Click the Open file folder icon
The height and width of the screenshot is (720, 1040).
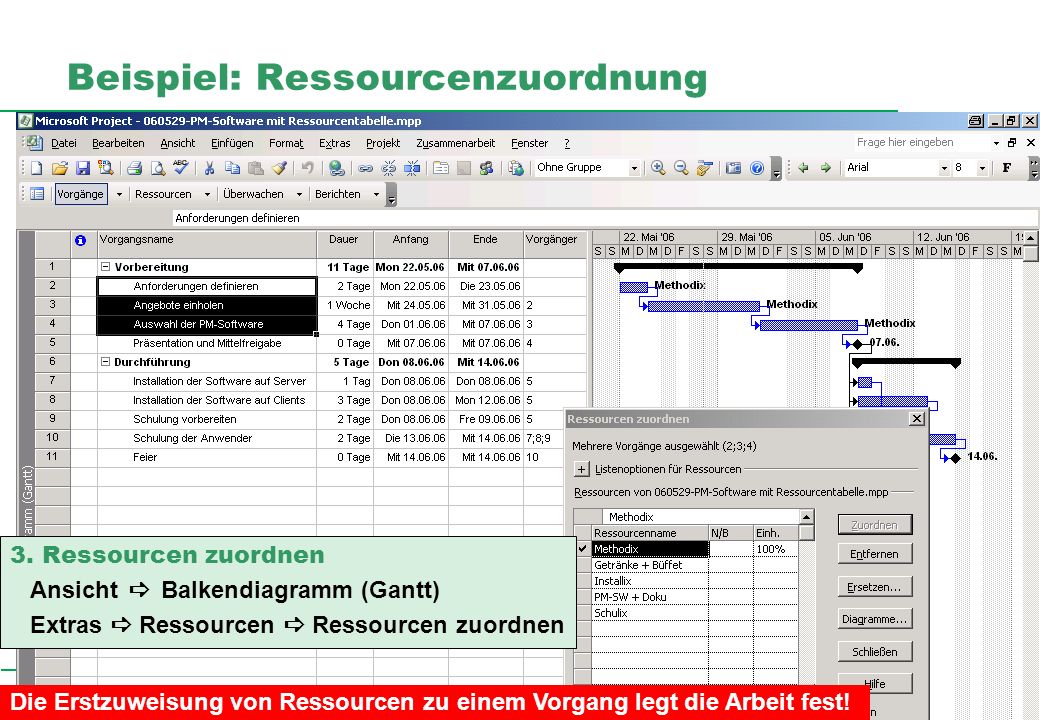pos(60,168)
